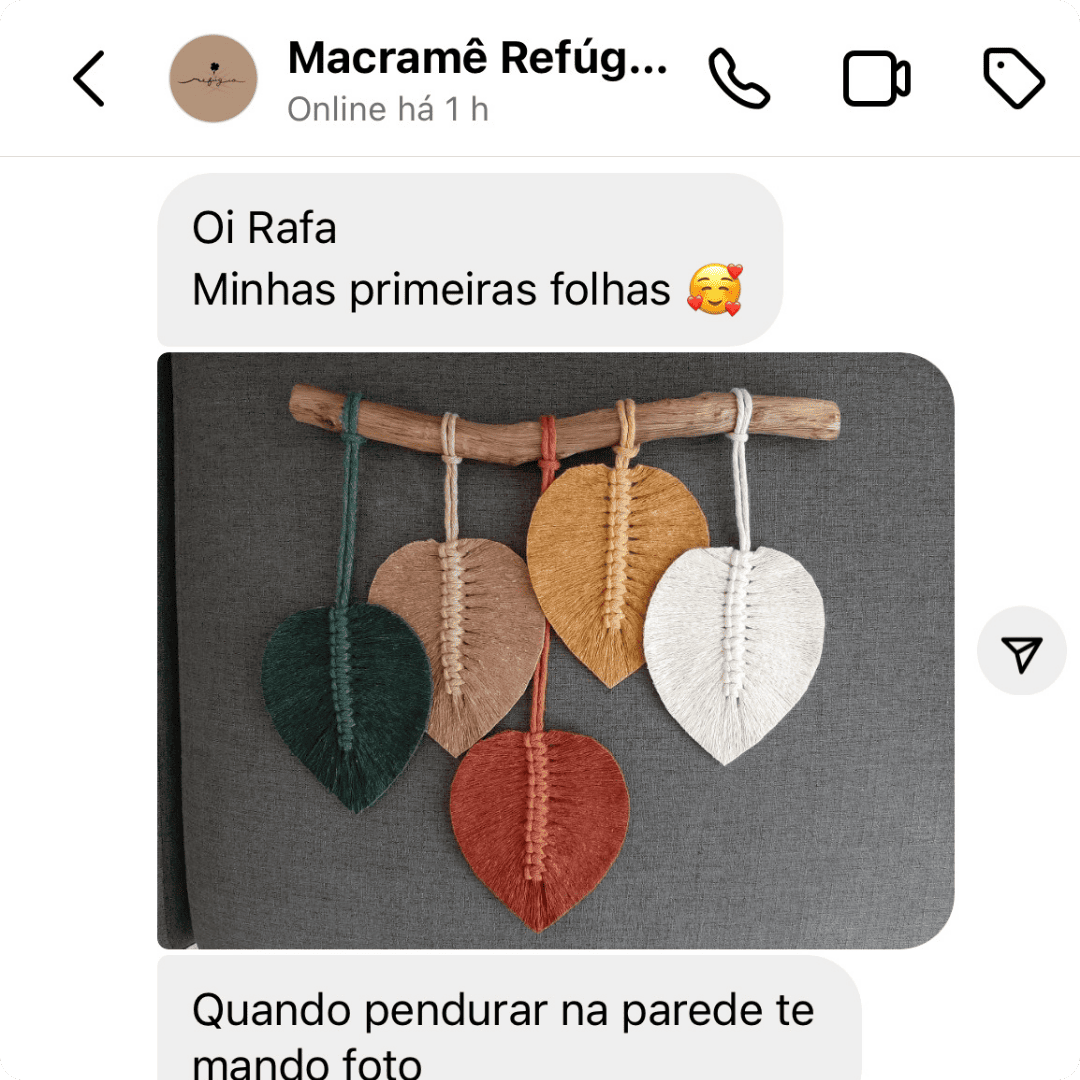Open the Macramê Refúg... chat title
This screenshot has height=1080, width=1080.
(x=477, y=58)
